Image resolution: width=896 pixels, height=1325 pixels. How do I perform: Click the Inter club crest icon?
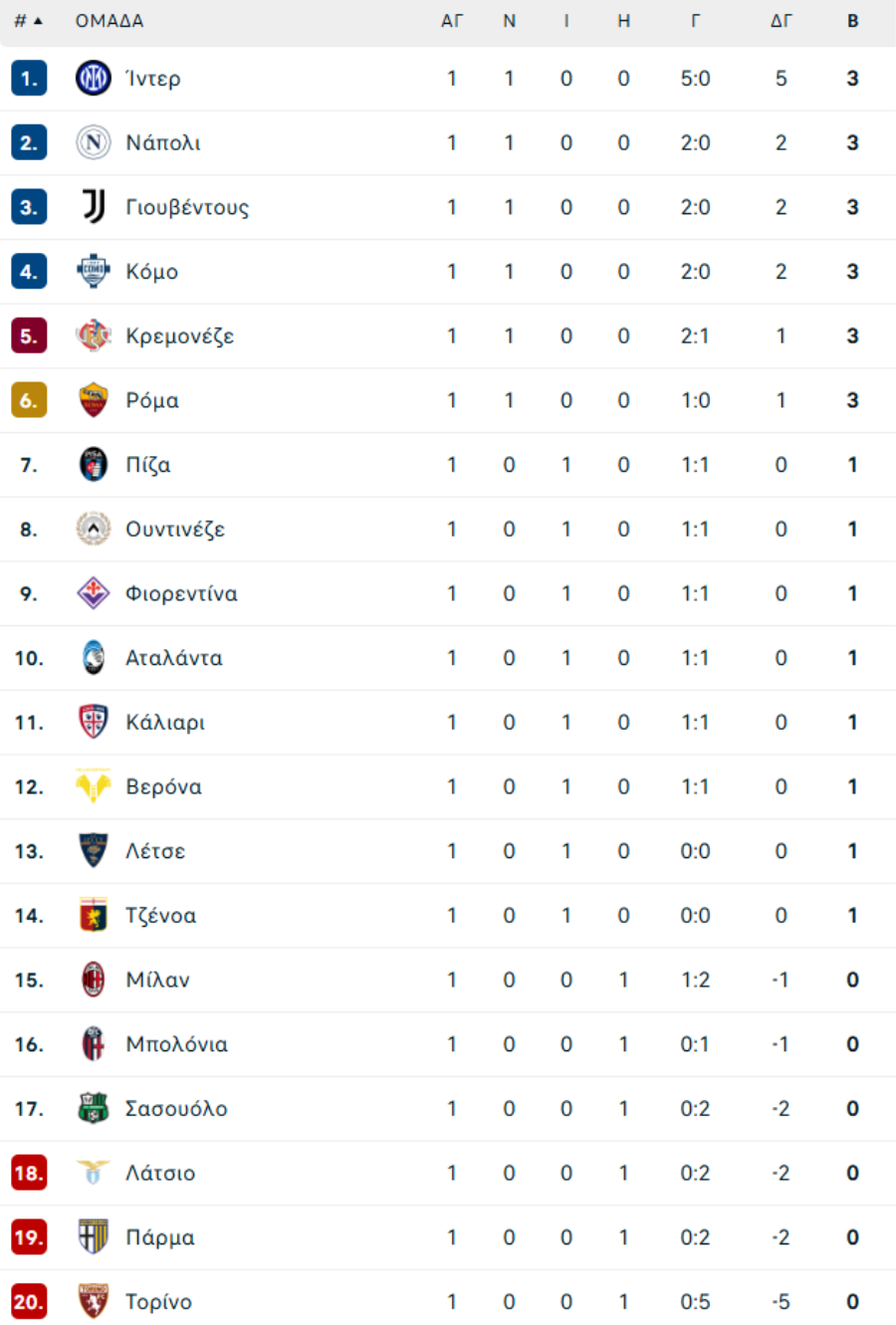pos(94,79)
